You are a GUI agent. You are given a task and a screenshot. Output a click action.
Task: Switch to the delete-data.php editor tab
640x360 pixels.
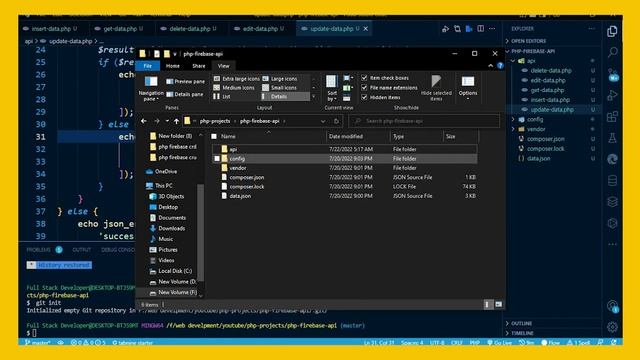190,29
